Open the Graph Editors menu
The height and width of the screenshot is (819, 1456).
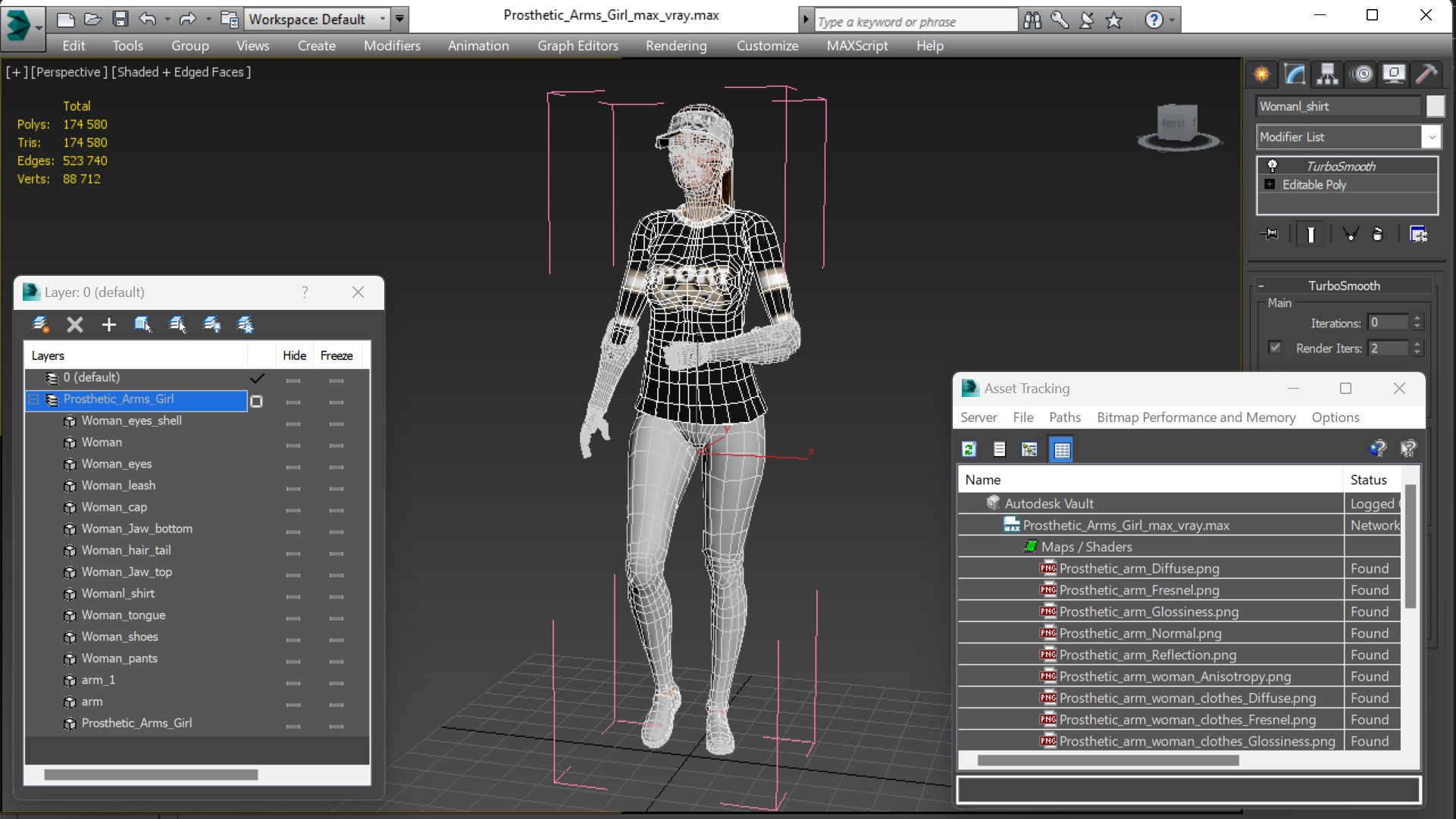[x=578, y=45]
